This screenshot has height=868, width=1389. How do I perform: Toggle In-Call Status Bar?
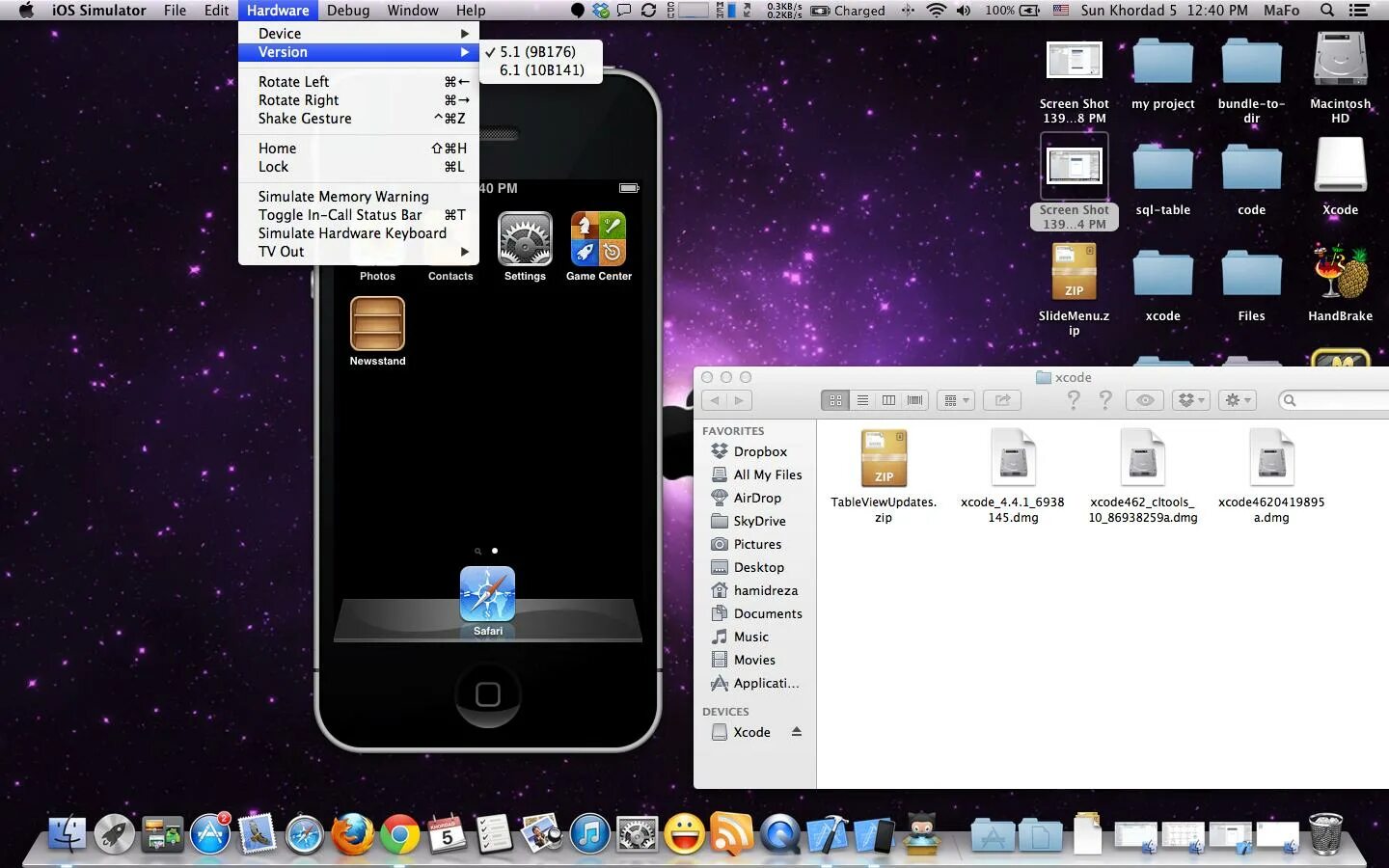click(x=359, y=215)
